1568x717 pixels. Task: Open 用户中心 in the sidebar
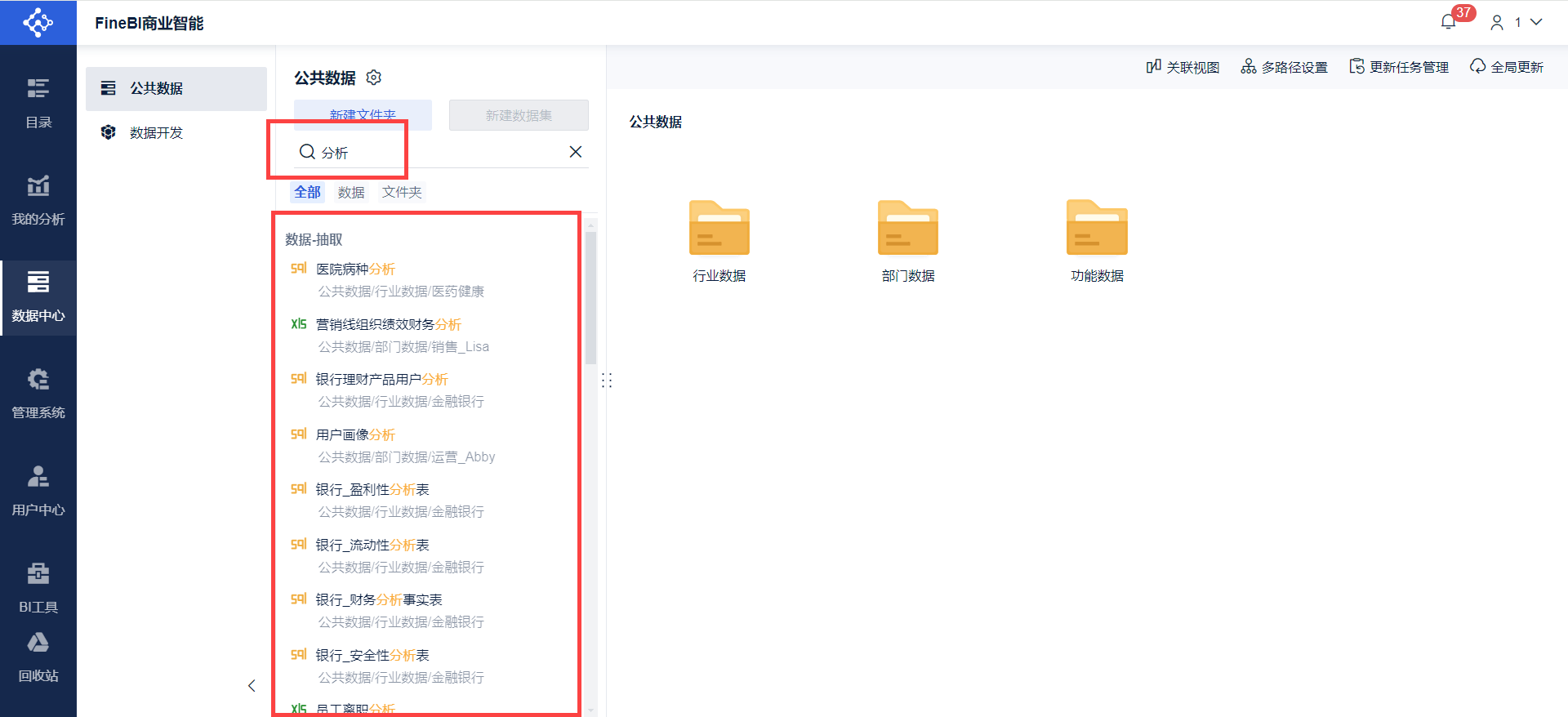(38, 491)
